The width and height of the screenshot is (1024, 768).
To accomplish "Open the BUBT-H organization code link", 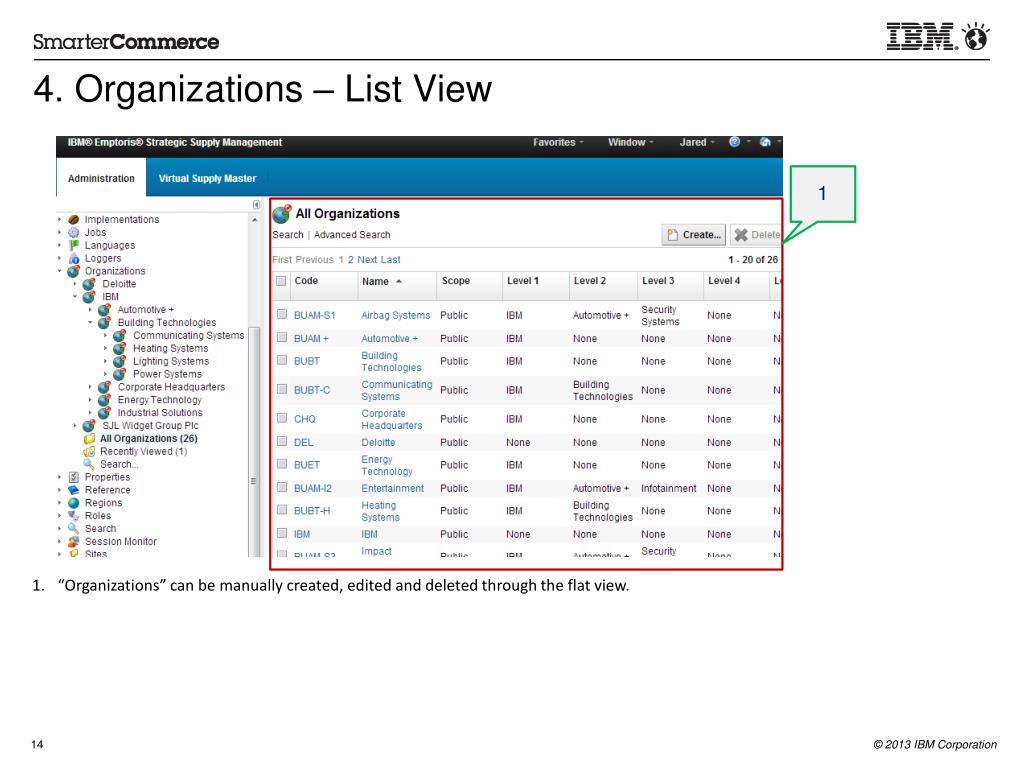I will pos(312,511).
